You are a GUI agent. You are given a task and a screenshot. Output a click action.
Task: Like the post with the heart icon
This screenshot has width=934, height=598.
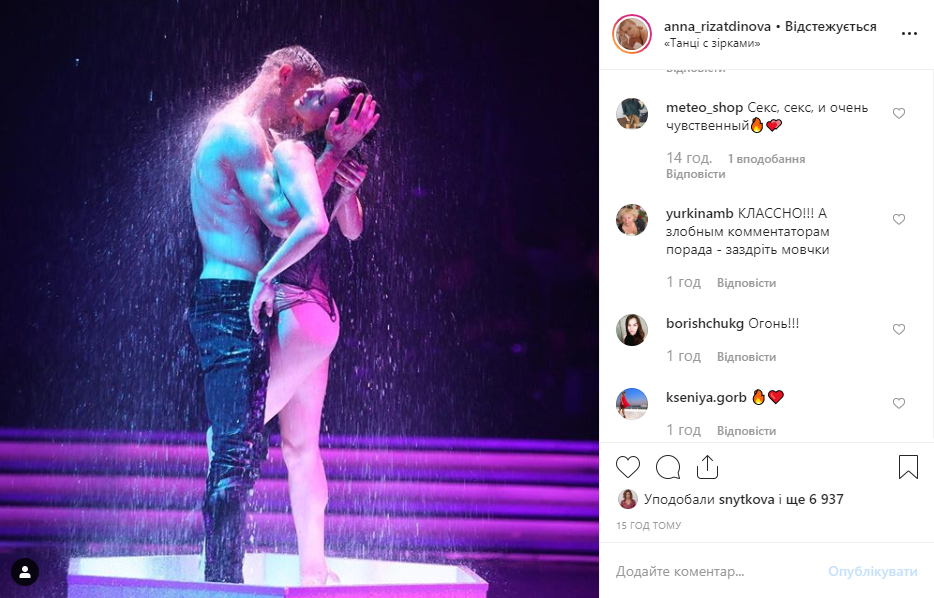628,467
